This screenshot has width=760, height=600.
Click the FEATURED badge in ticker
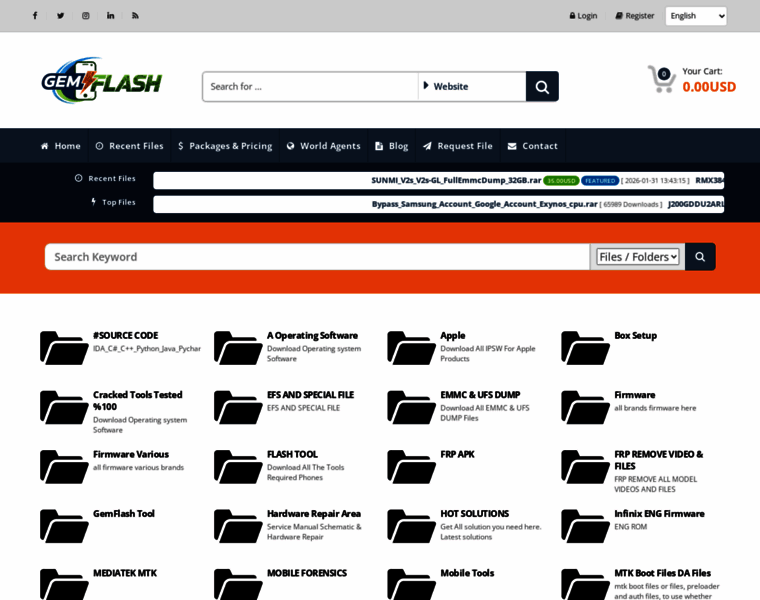click(600, 181)
